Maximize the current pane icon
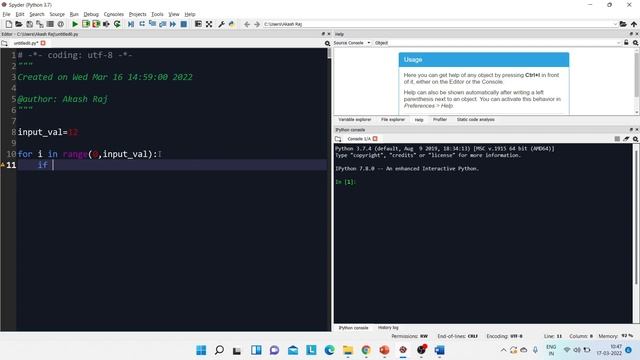 (x=198, y=24)
